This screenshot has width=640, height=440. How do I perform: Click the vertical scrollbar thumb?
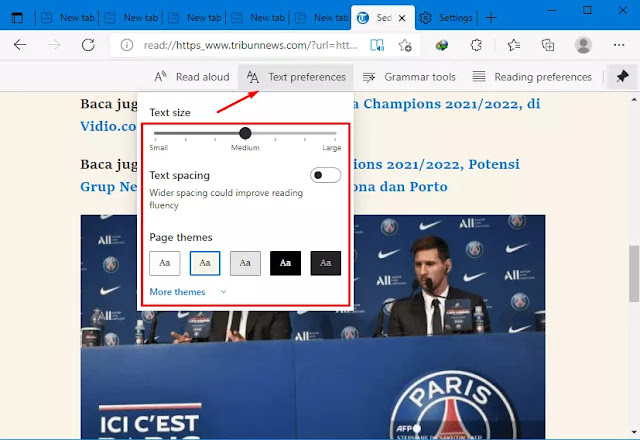634,273
